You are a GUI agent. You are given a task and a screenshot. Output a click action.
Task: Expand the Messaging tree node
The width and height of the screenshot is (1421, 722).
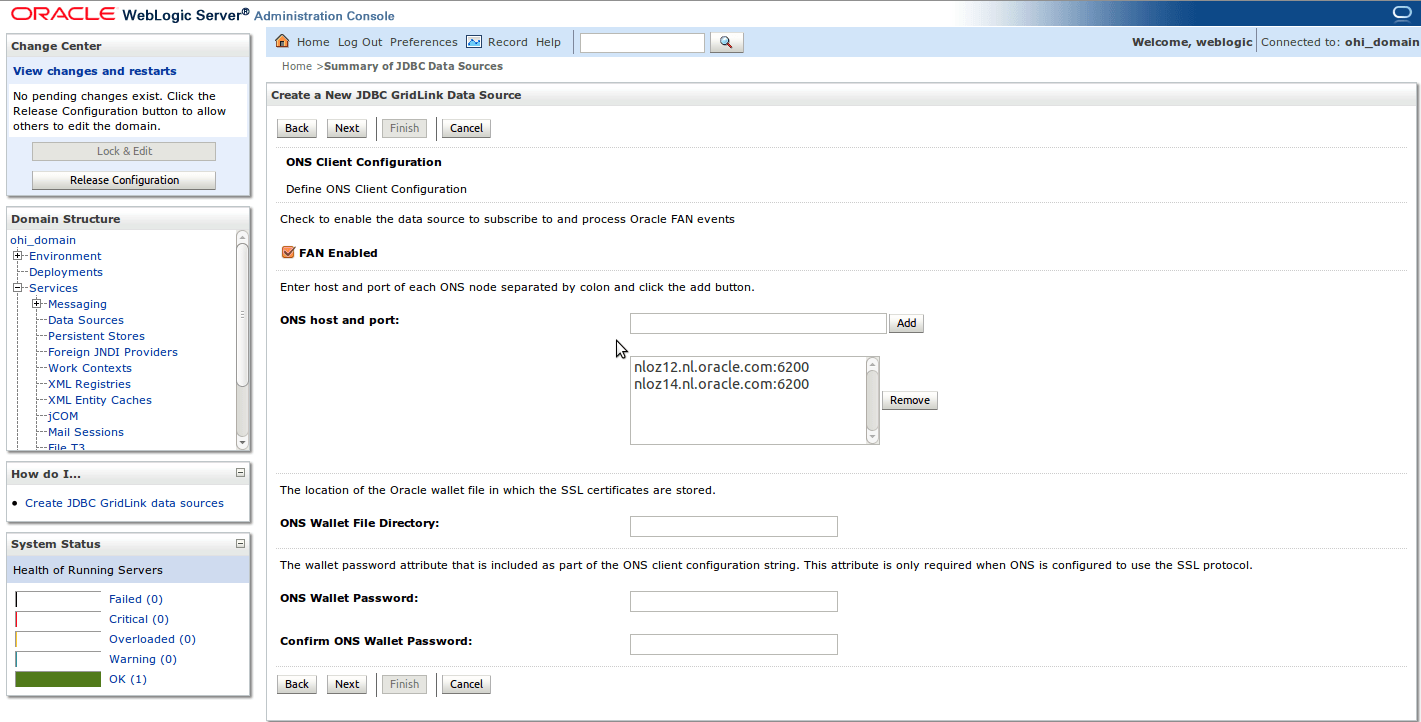[x=37, y=304]
